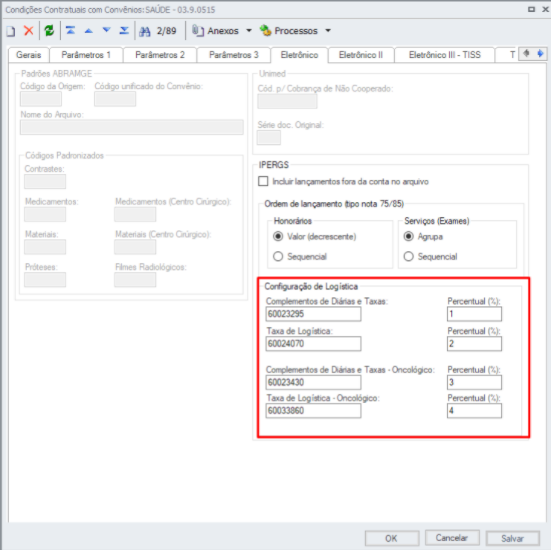Click the Próteses code field
551x550 pixels.
(45, 280)
